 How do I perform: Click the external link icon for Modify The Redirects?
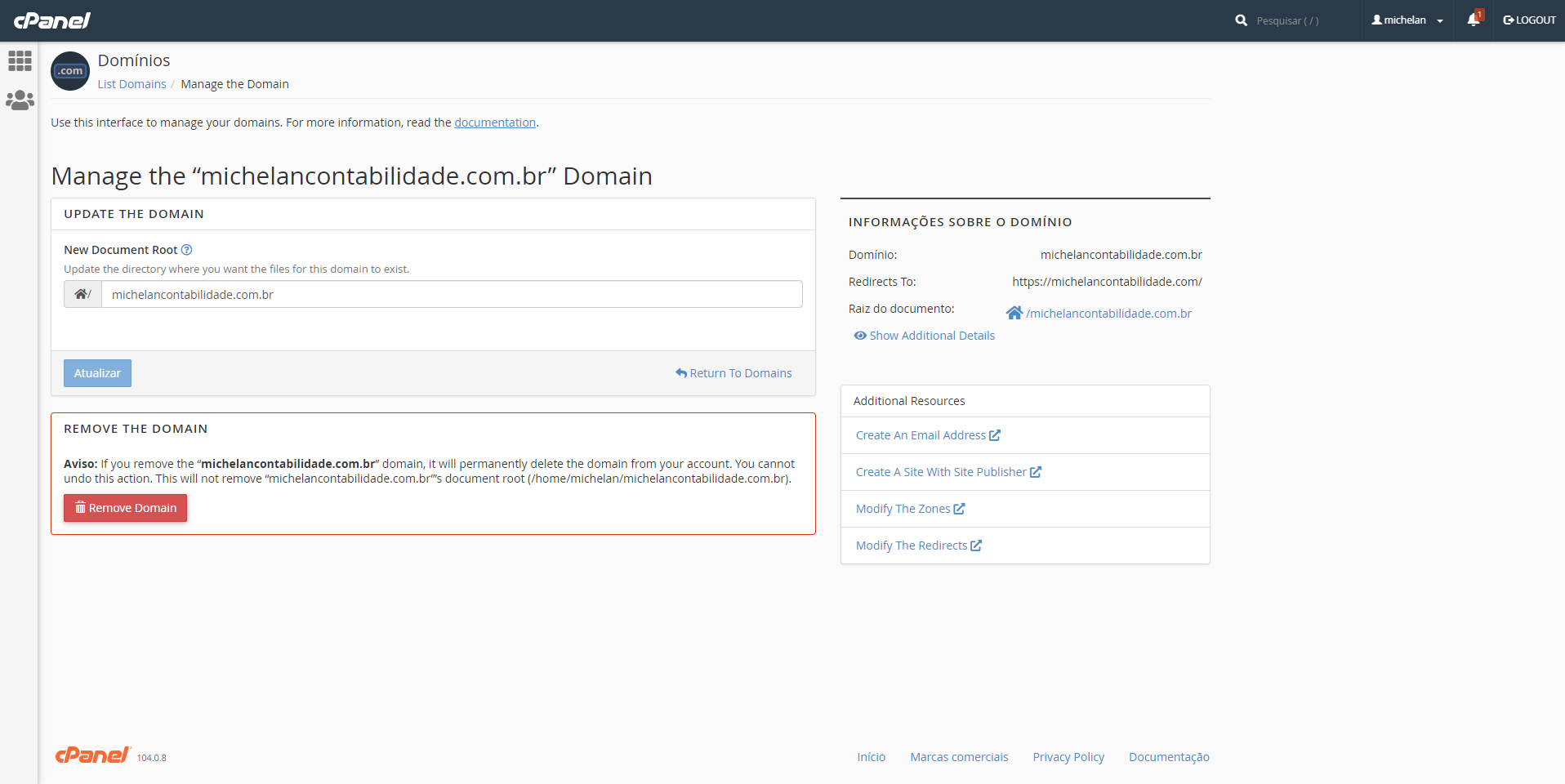click(x=976, y=546)
